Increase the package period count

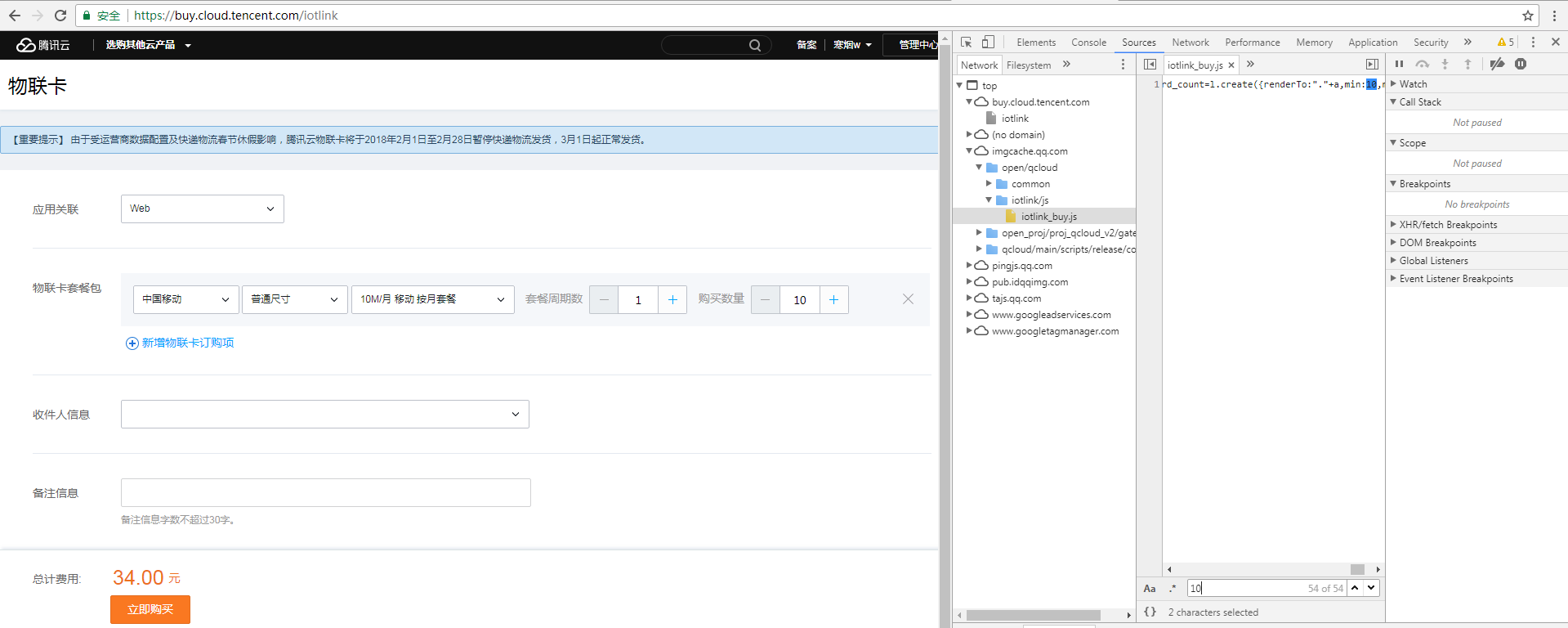click(x=672, y=300)
